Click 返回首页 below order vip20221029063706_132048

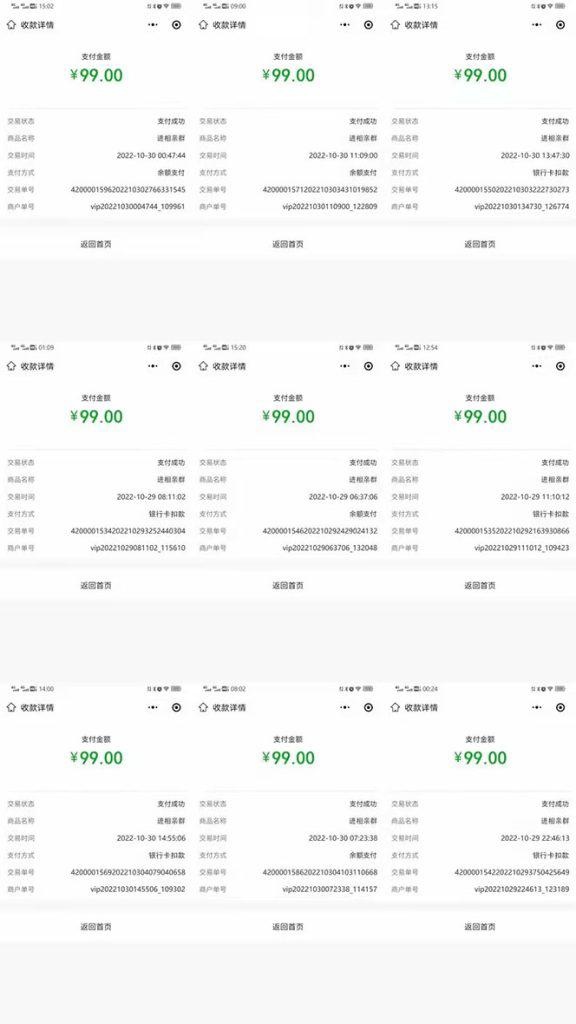click(x=288, y=586)
